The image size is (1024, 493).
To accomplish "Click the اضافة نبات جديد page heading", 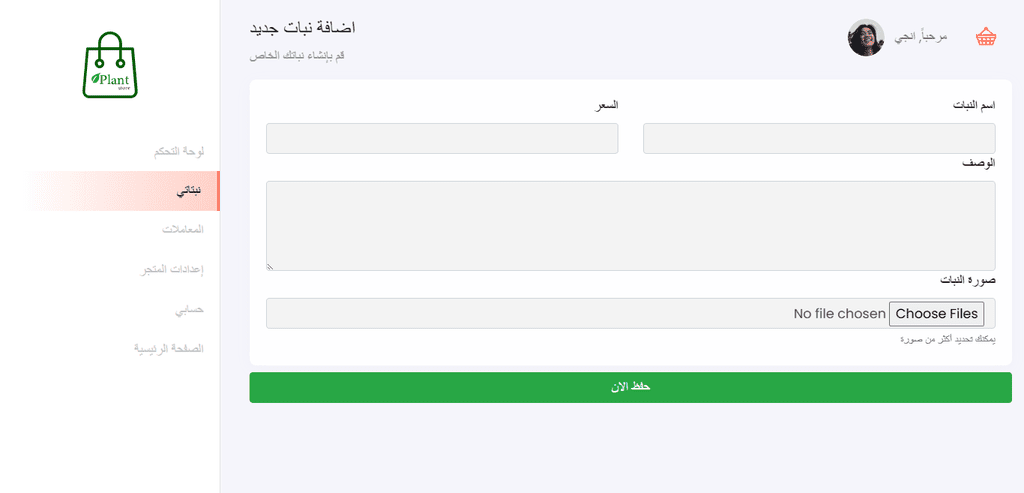I will pyautogui.click(x=302, y=28).
